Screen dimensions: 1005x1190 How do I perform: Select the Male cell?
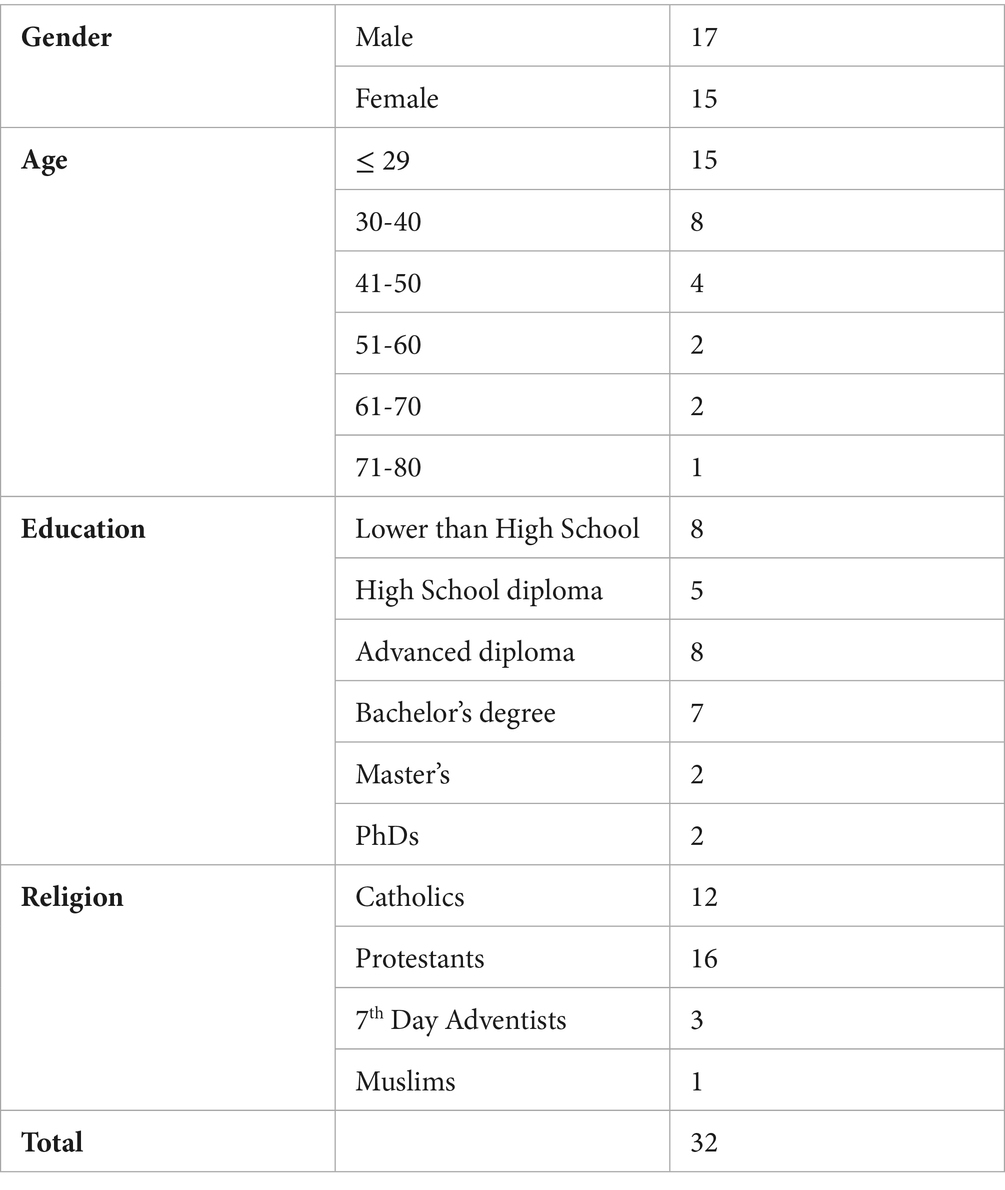coord(384,38)
